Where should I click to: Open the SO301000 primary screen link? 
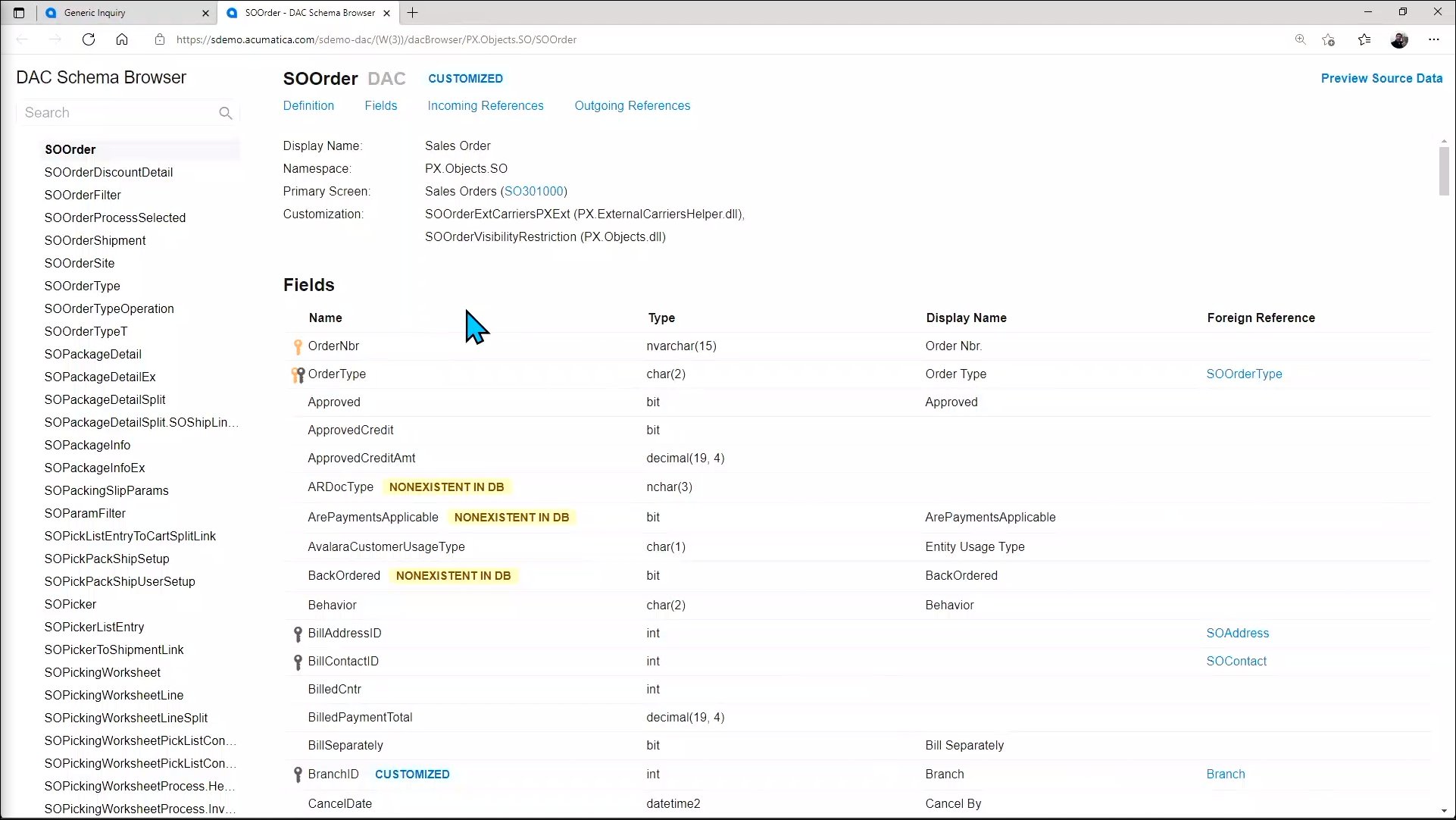pos(535,191)
